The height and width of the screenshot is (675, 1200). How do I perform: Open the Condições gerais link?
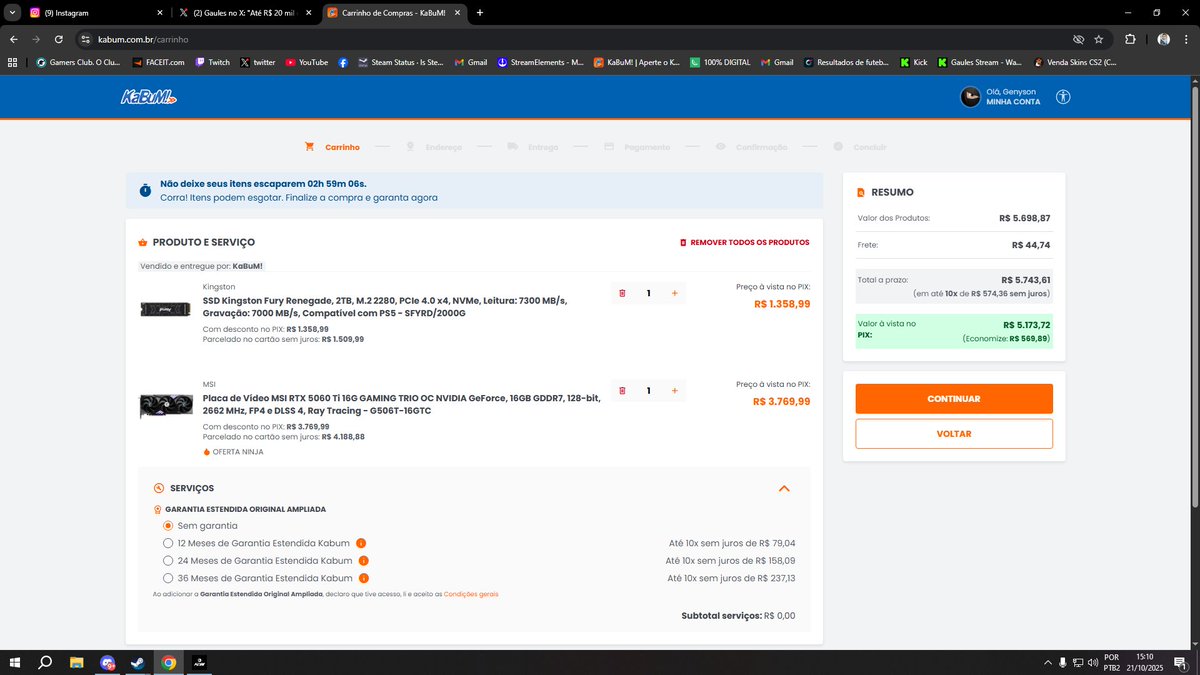coord(471,594)
